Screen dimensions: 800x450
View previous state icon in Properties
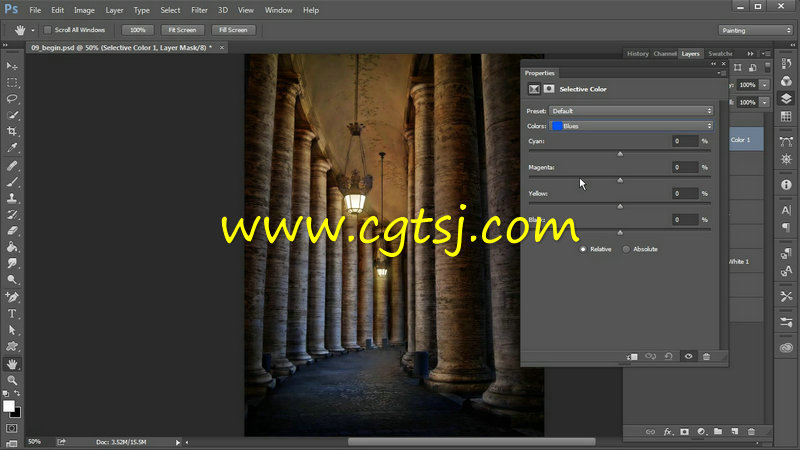point(650,356)
